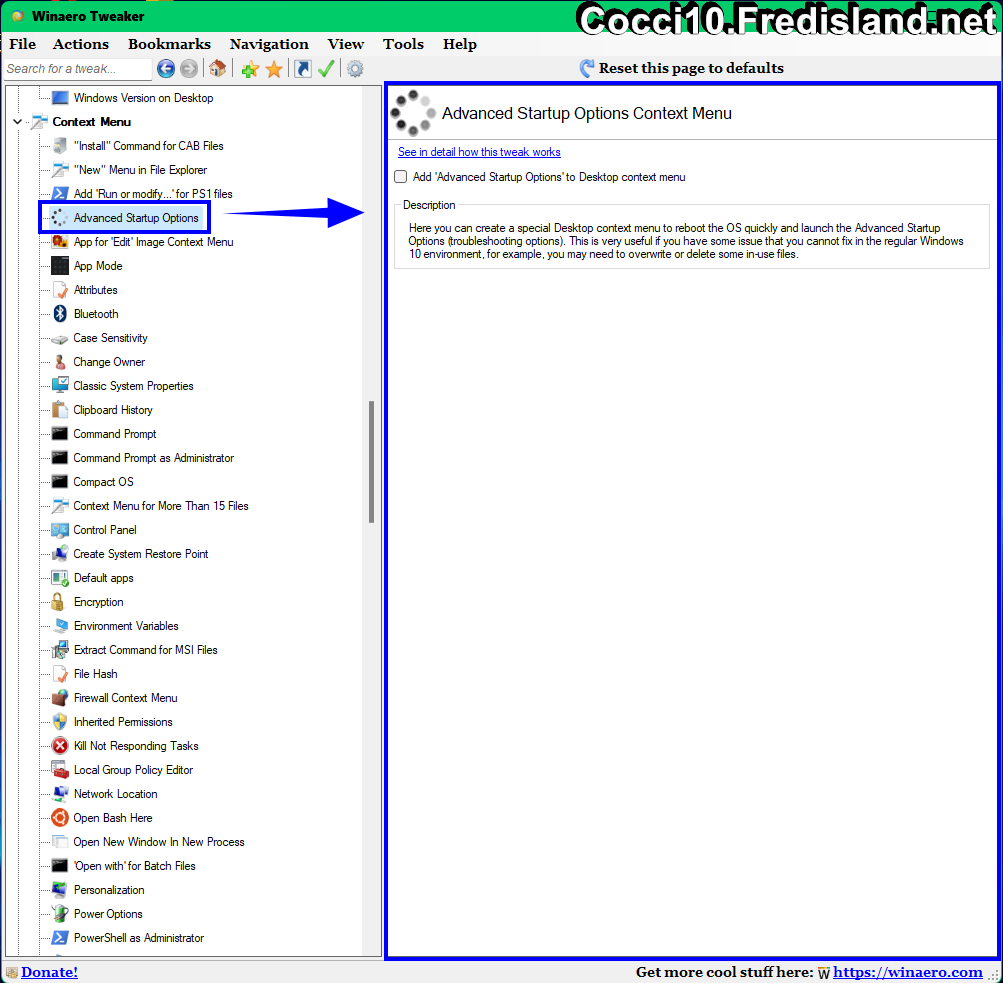1003x983 pixels.
Task: Click the Command Prompt console icon
Action: (60, 434)
